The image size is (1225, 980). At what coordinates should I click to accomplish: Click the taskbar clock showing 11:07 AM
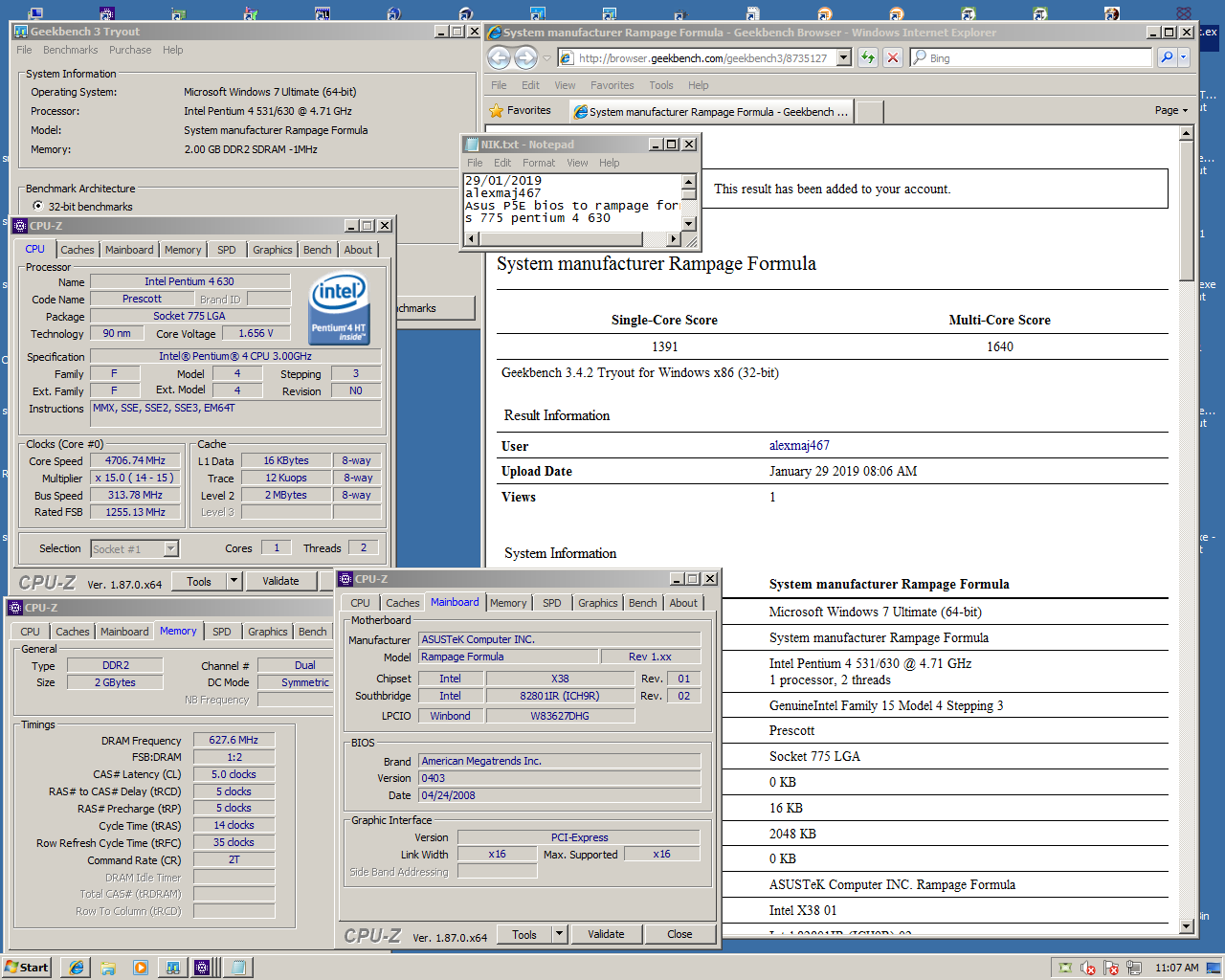click(1176, 968)
